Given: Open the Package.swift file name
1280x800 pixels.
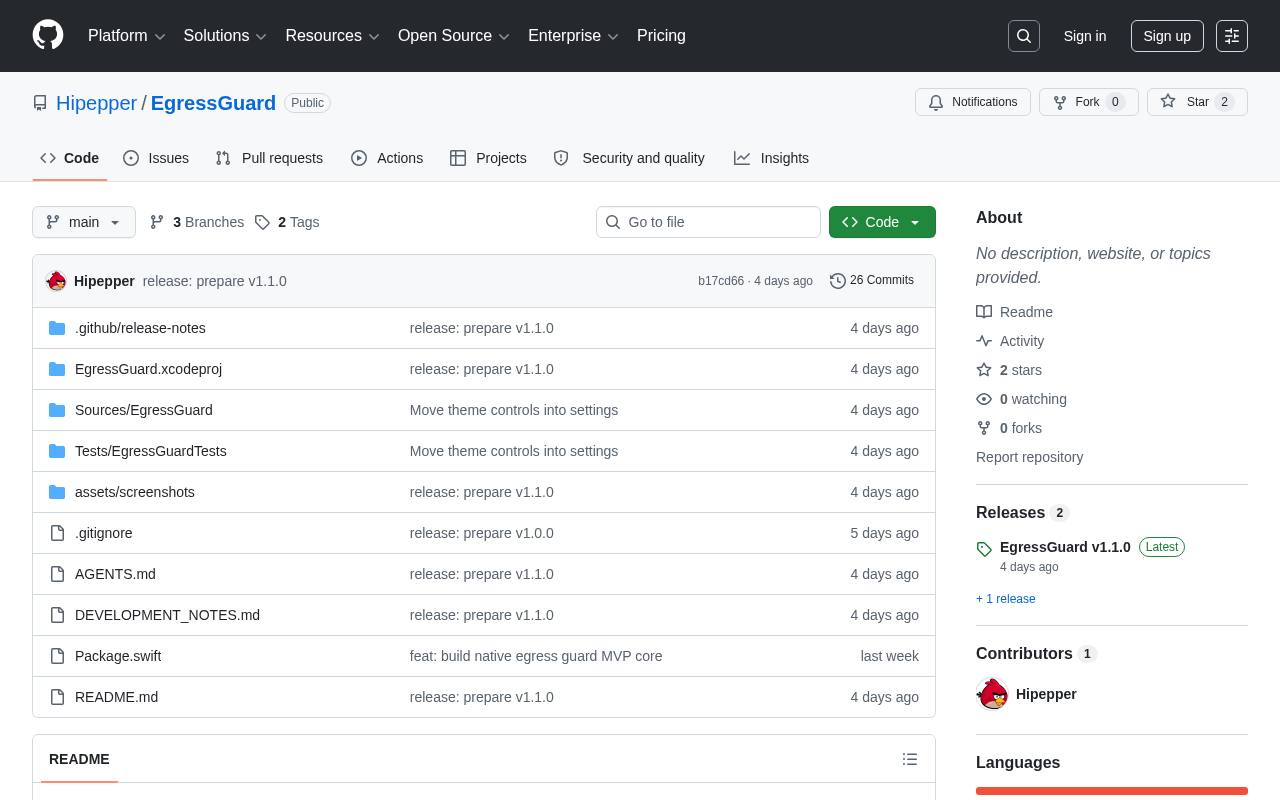Looking at the screenshot, I should [118, 656].
